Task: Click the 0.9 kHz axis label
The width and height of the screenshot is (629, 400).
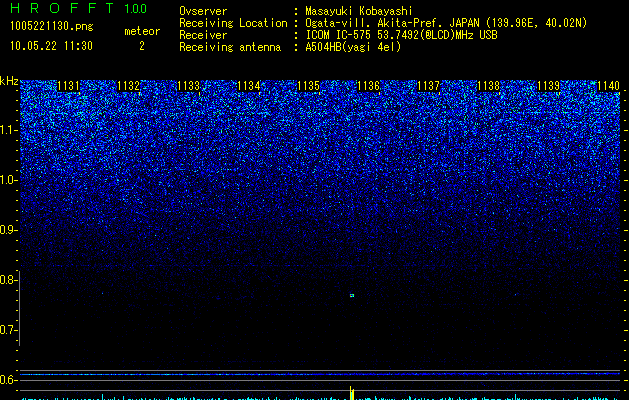Action: (8, 230)
